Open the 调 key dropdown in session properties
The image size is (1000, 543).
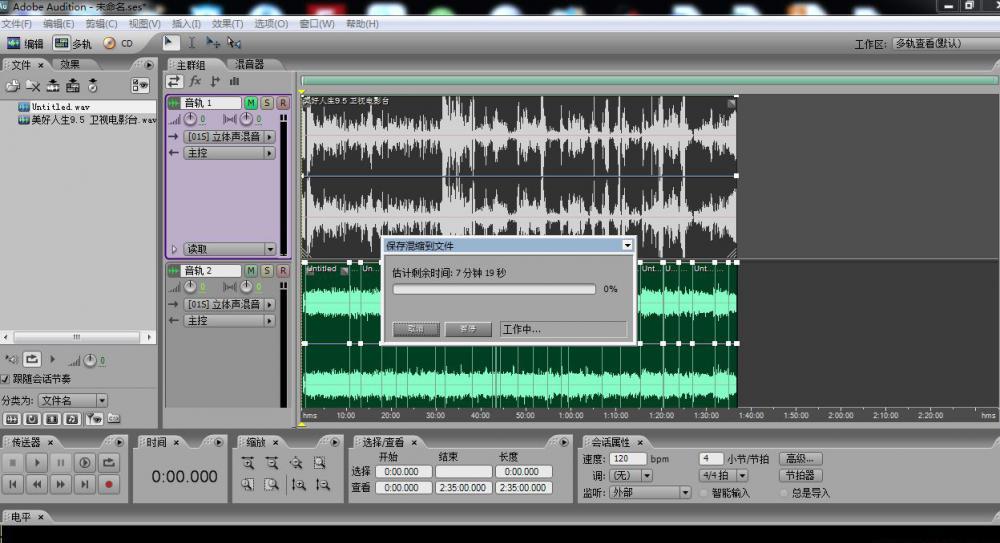pyautogui.click(x=630, y=476)
